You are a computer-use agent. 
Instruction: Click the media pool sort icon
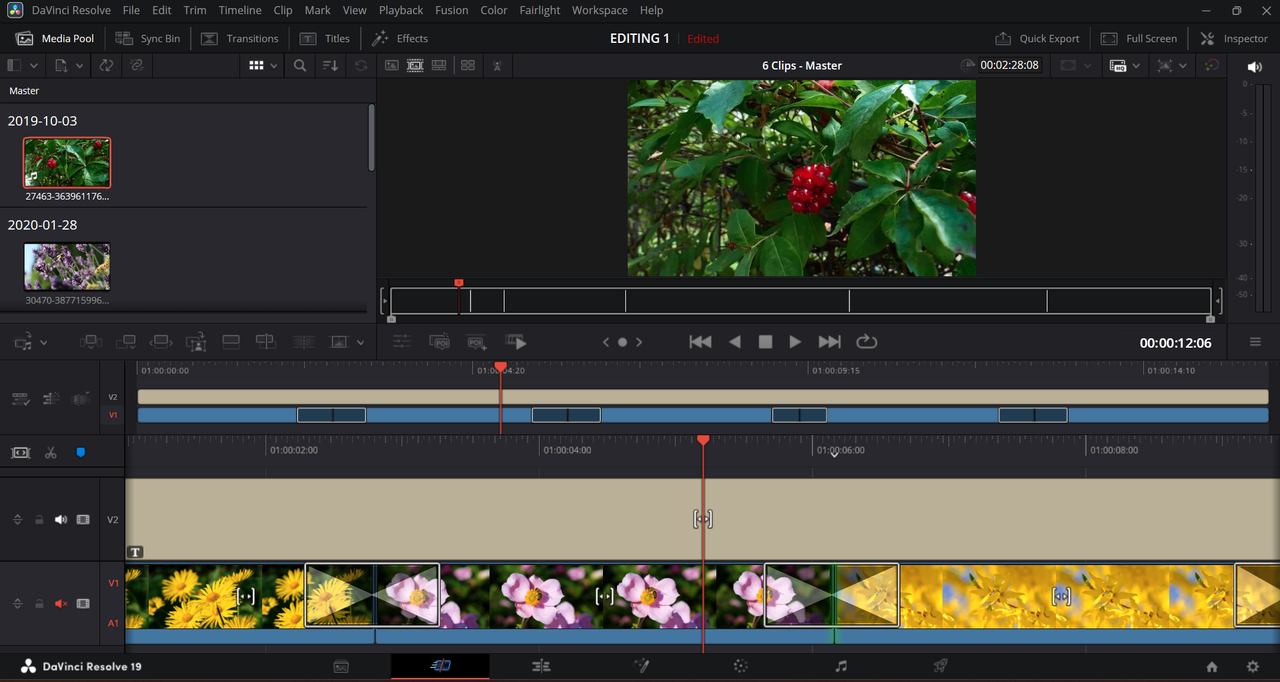(x=330, y=65)
